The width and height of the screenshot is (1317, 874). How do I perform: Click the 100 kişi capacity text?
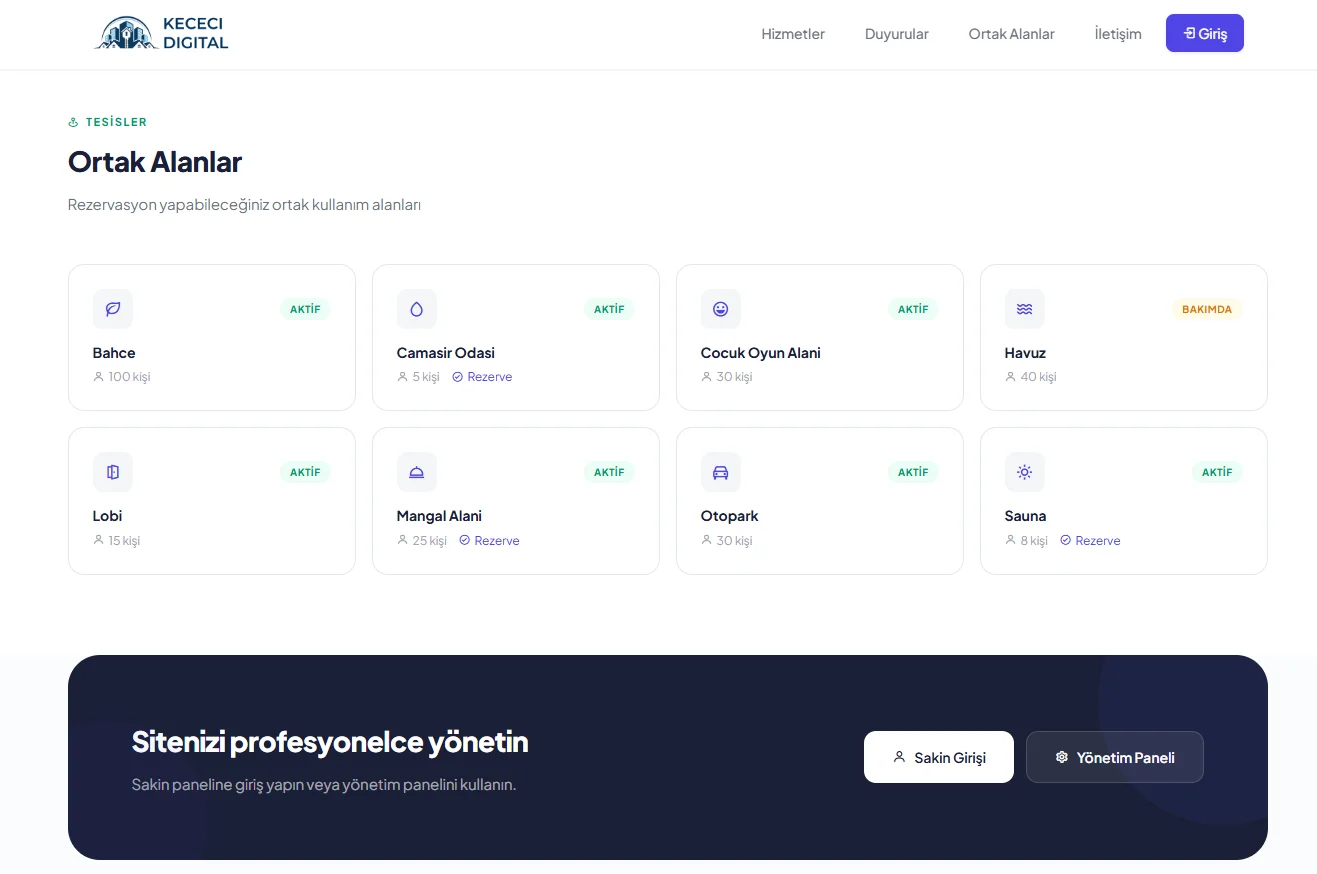122,377
